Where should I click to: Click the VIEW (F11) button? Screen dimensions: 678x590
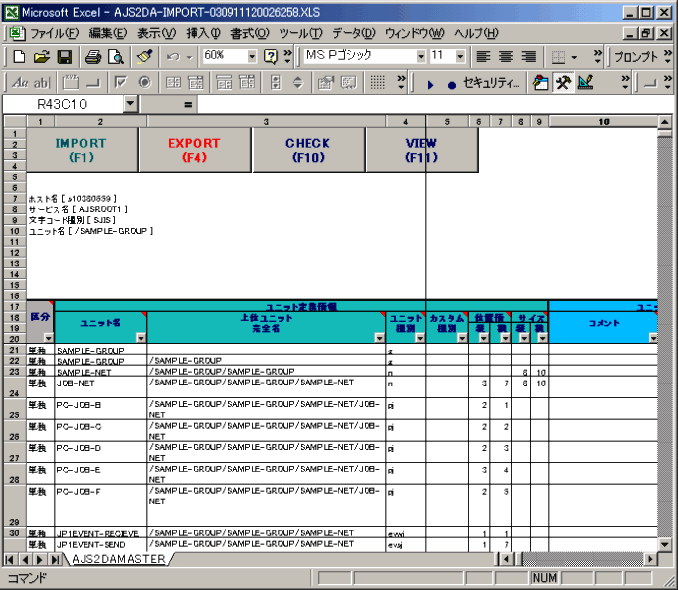pos(422,150)
